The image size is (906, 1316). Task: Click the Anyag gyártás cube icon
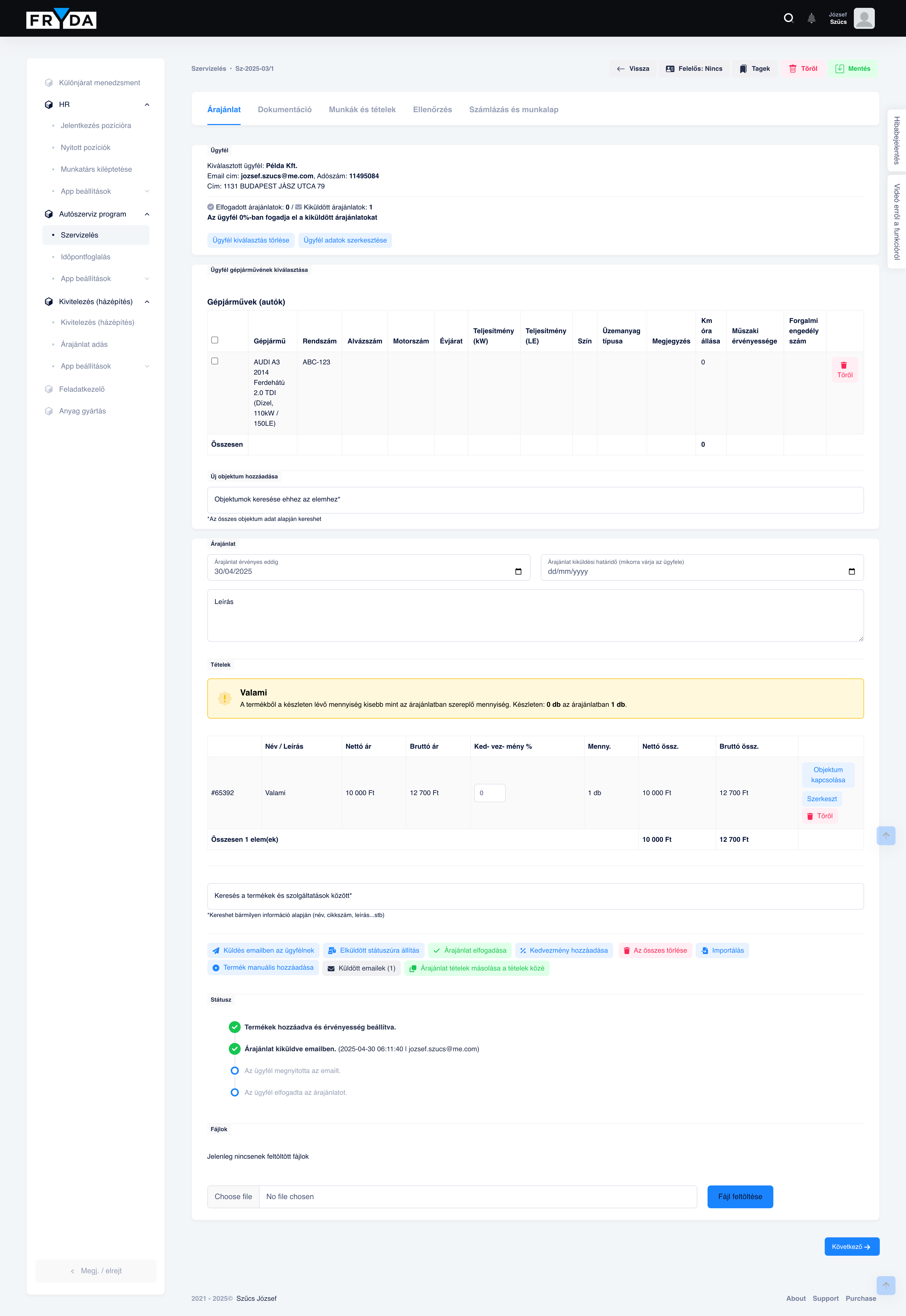click(49, 411)
